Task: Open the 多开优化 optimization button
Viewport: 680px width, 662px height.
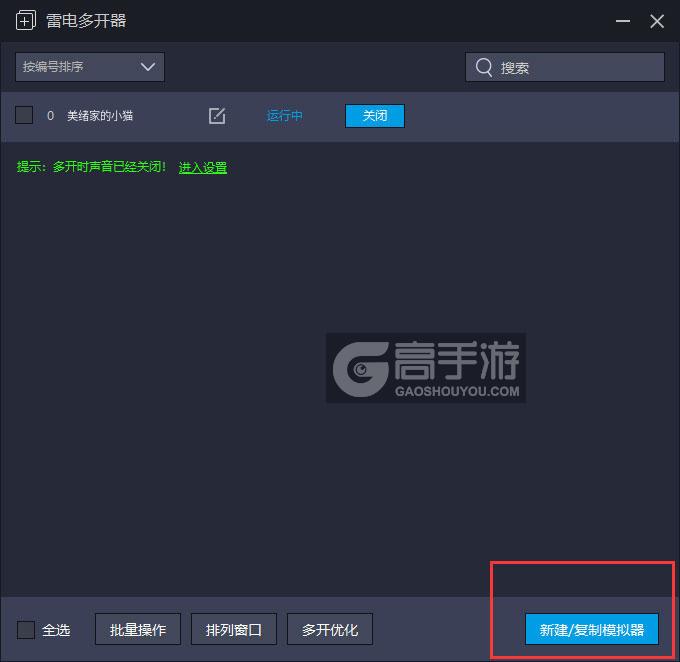Action: (330, 629)
